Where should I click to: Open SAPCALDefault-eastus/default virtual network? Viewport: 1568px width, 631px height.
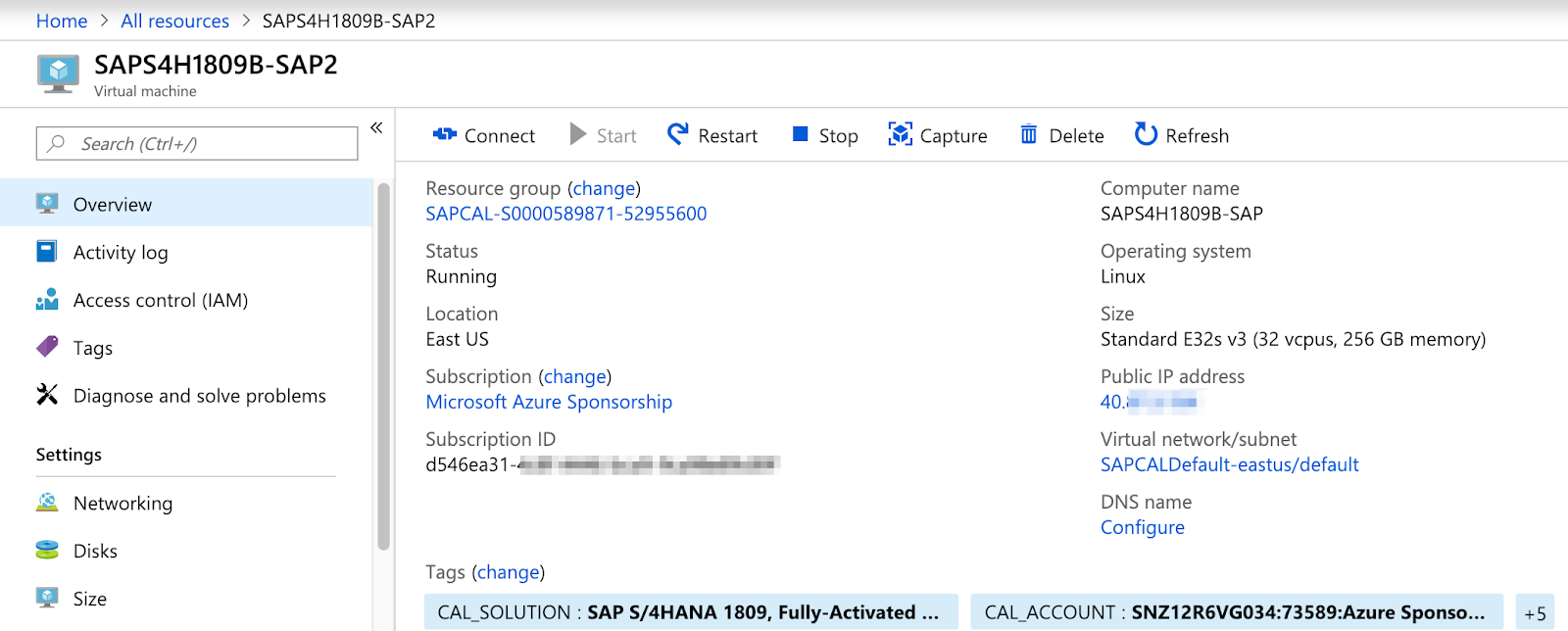(x=1229, y=464)
